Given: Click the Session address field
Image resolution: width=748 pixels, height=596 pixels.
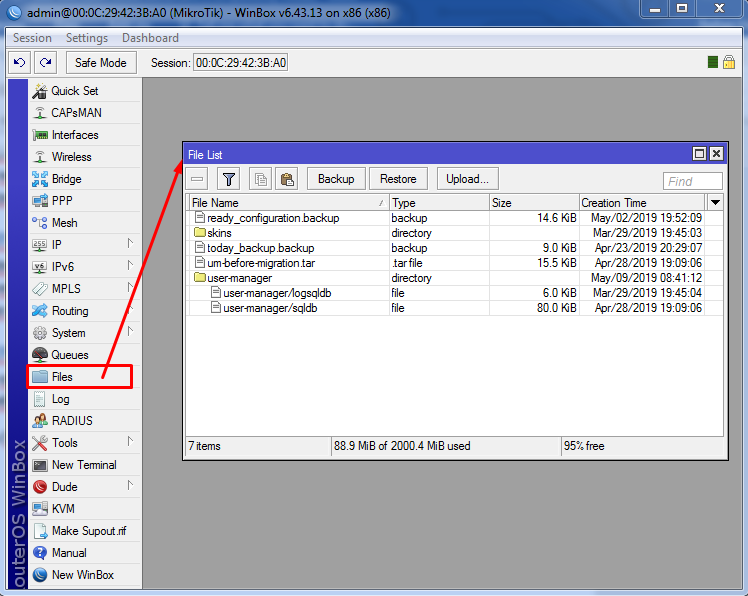Looking at the screenshot, I should coord(240,63).
